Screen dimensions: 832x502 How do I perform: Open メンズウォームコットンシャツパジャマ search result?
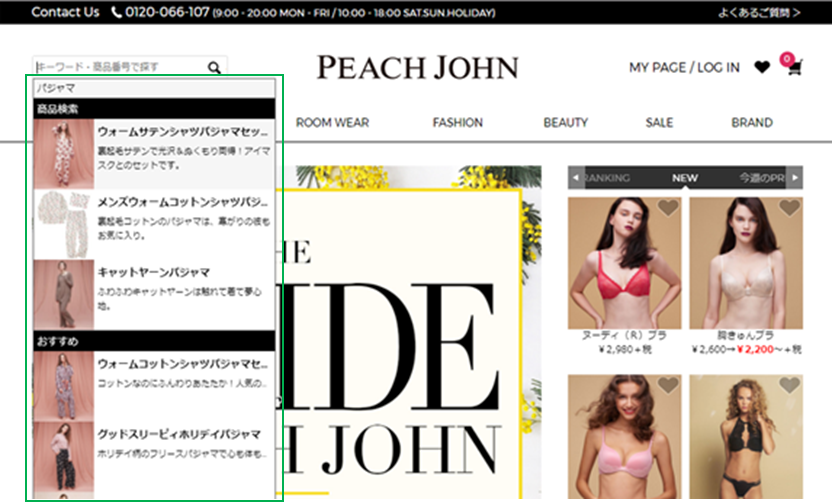pyautogui.click(x=154, y=224)
